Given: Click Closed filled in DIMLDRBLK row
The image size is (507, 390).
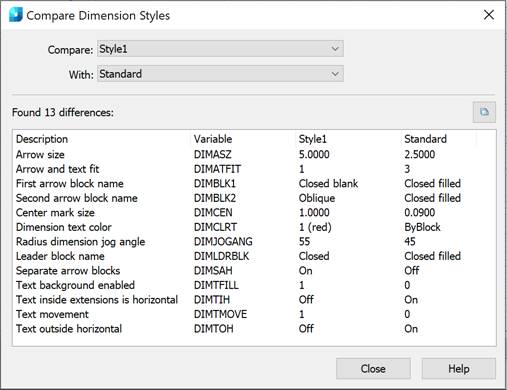Looking at the screenshot, I should [432, 256].
